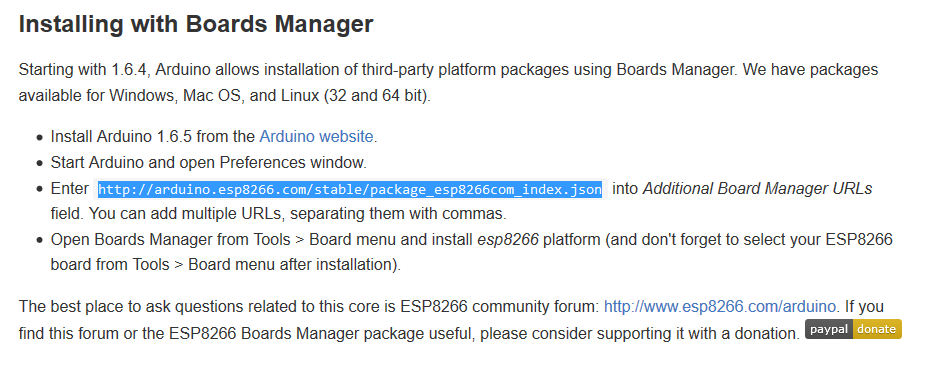The width and height of the screenshot is (937, 365).
Task: Click the paypal donate badge
Action: point(853,329)
